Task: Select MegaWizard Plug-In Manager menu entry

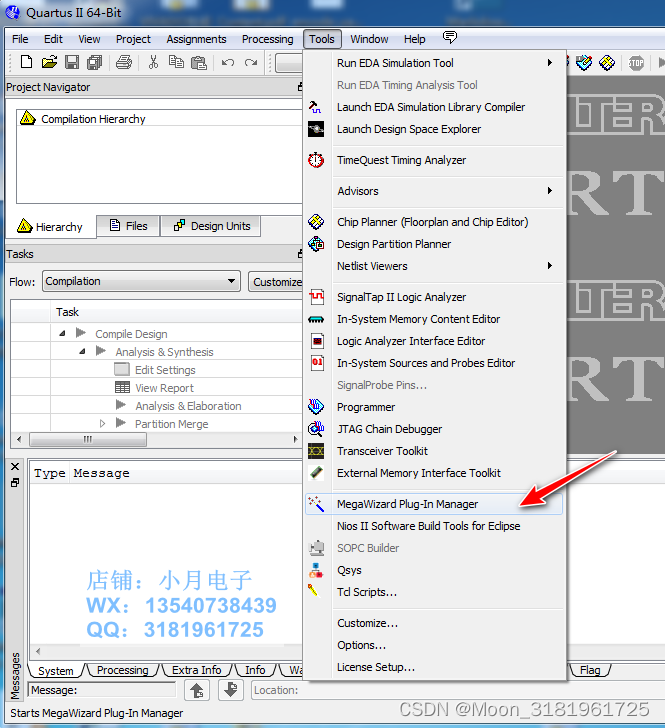Action: [x=434, y=504]
